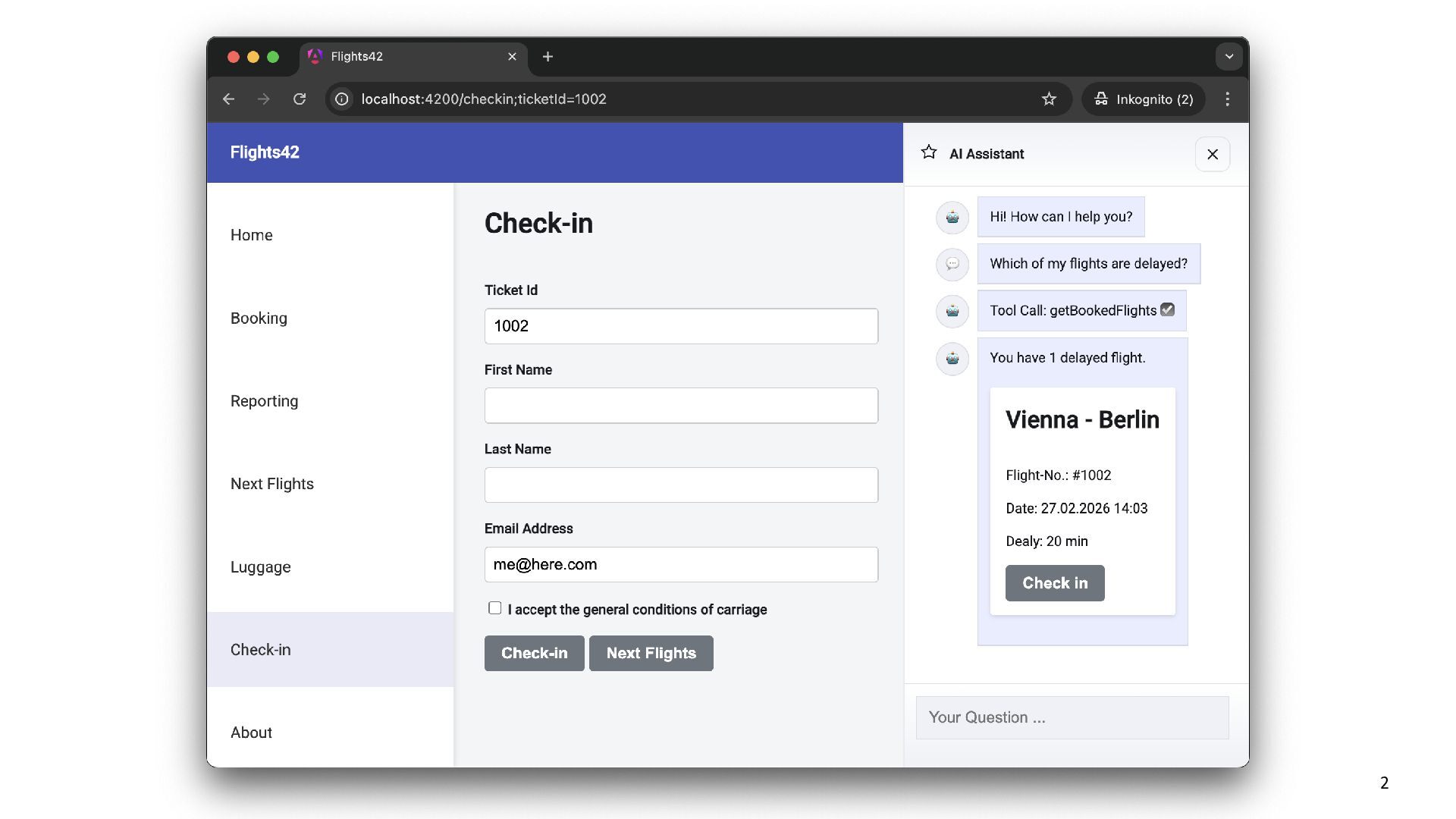Accept the general conditions of carriage checkbox

pos(495,608)
